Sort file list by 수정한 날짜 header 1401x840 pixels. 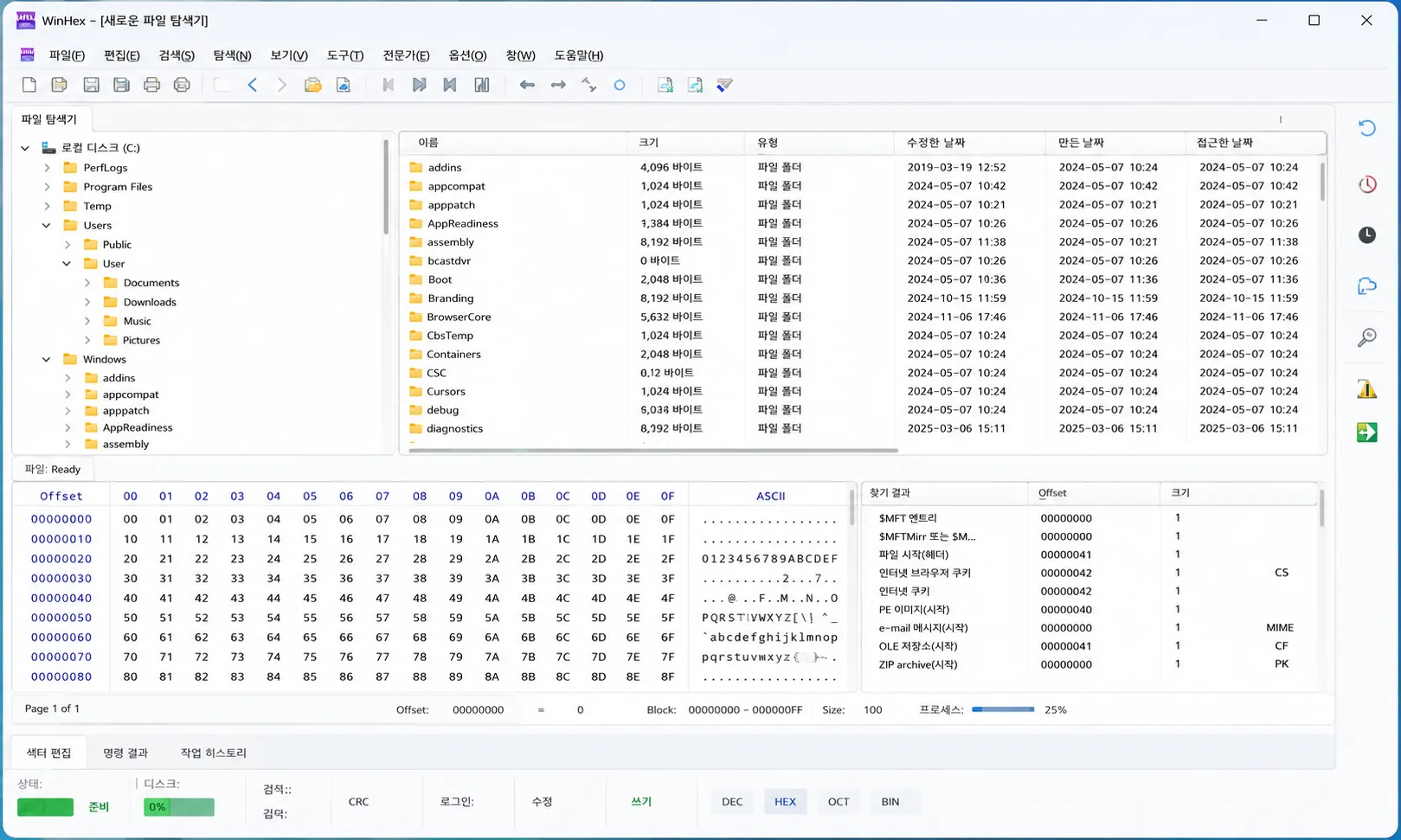pos(969,143)
